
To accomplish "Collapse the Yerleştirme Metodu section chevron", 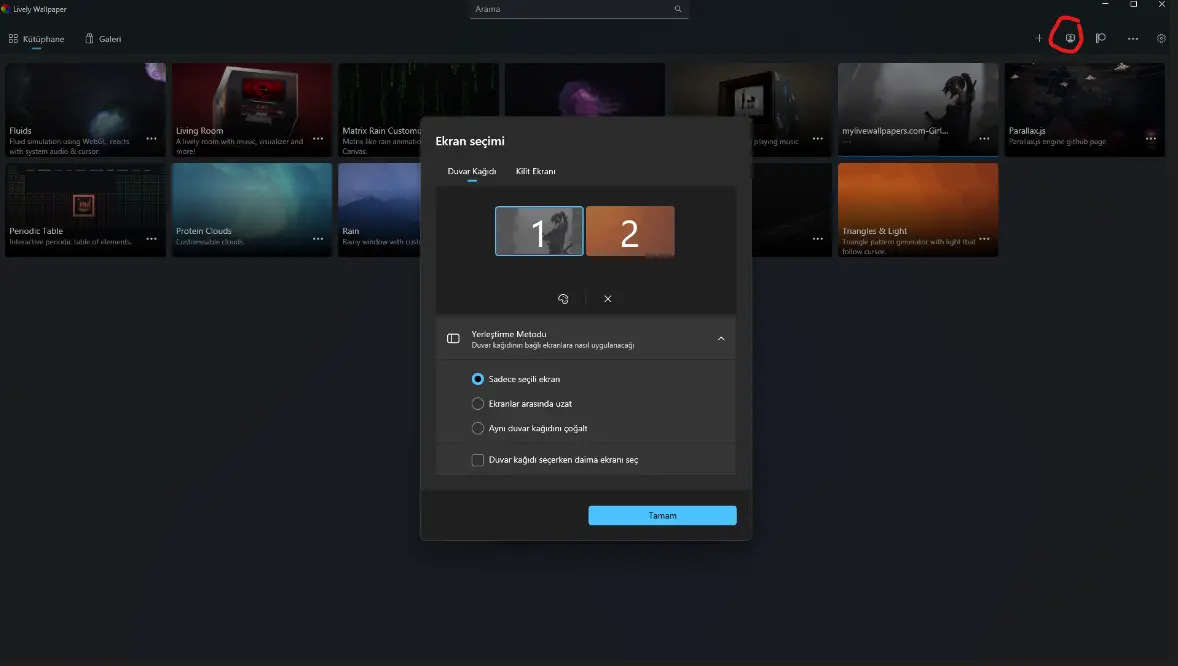I will point(721,339).
